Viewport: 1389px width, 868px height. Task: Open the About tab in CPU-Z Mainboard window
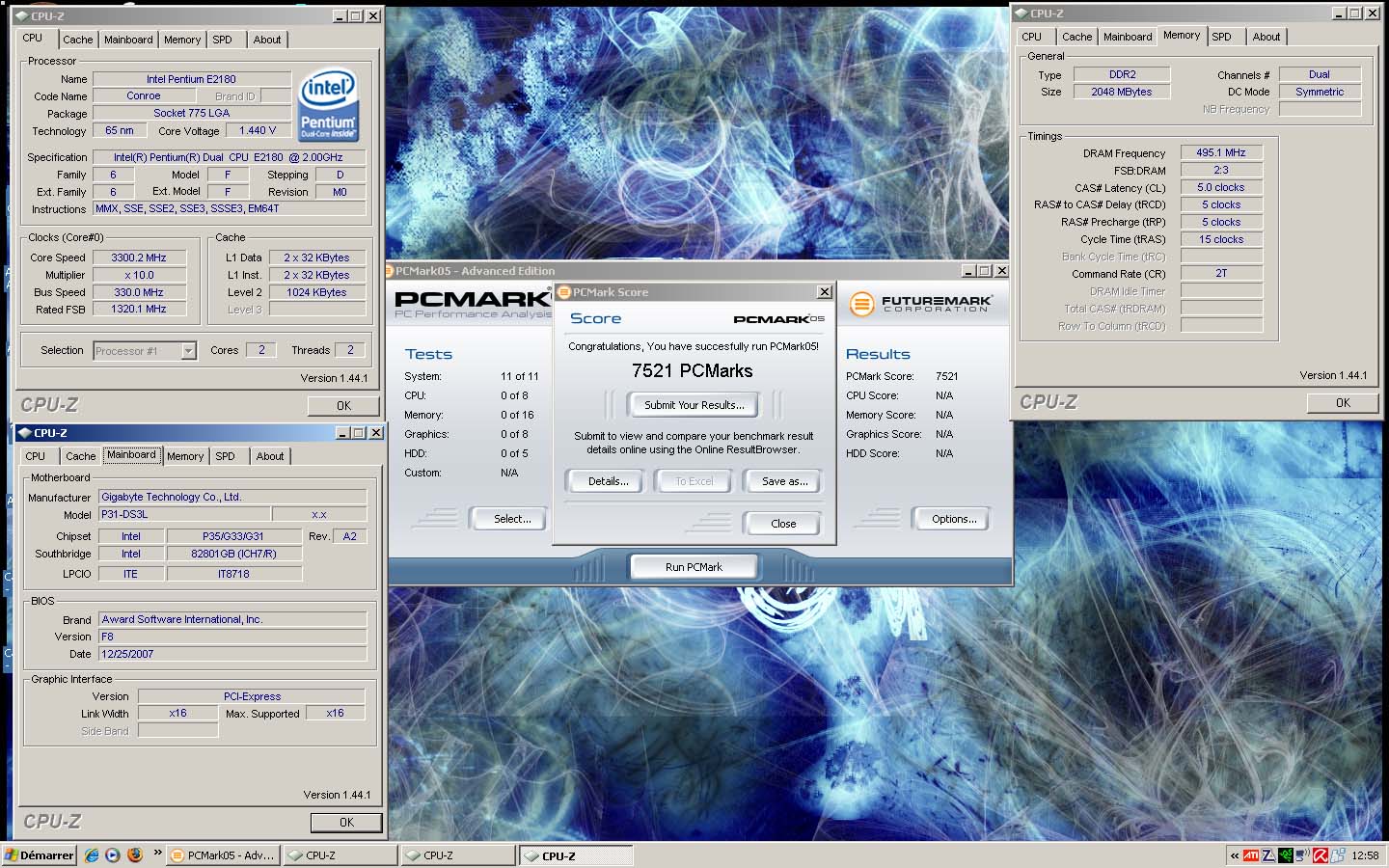(x=270, y=456)
